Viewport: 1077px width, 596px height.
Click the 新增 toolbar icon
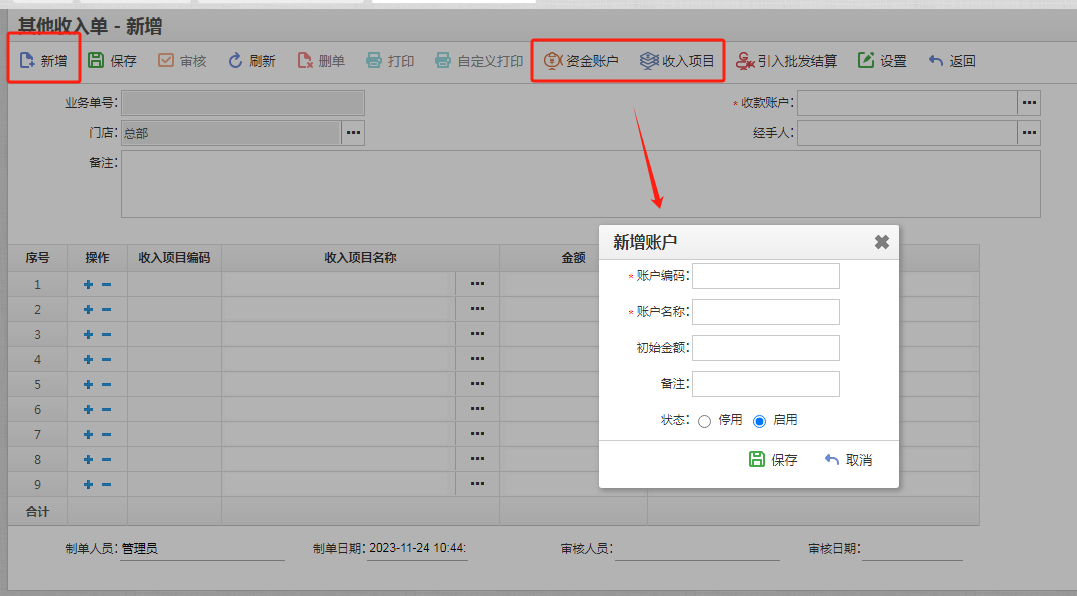click(x=27, y=60)
